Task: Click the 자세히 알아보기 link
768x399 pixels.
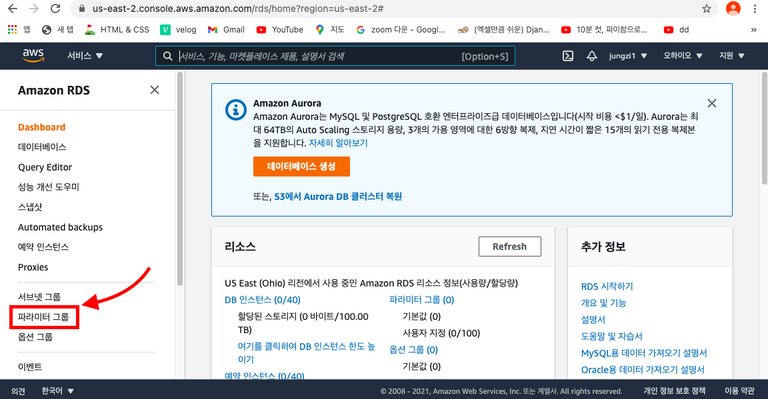Action: point(338,143)
